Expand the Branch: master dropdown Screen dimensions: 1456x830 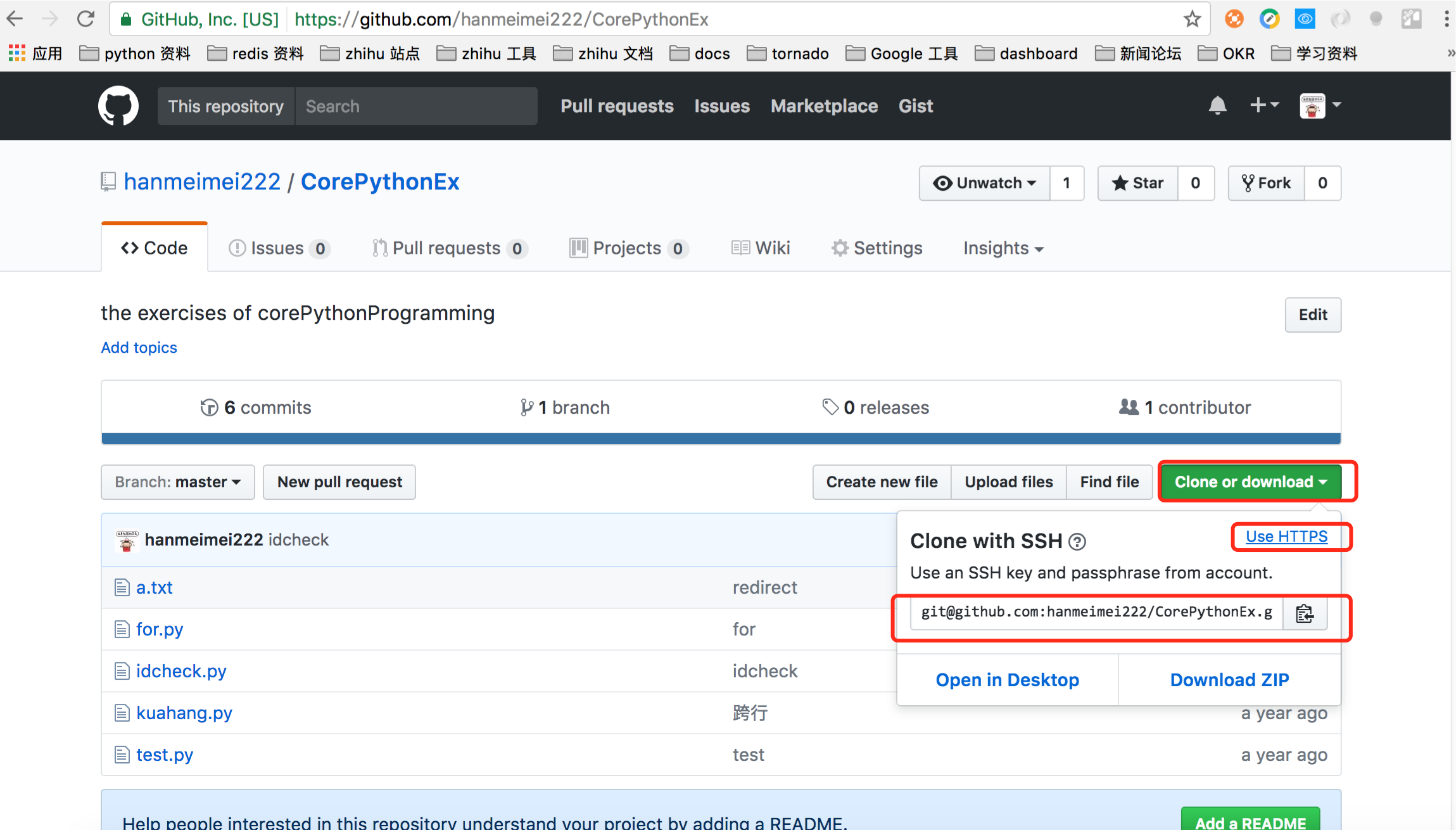(178, 482)
